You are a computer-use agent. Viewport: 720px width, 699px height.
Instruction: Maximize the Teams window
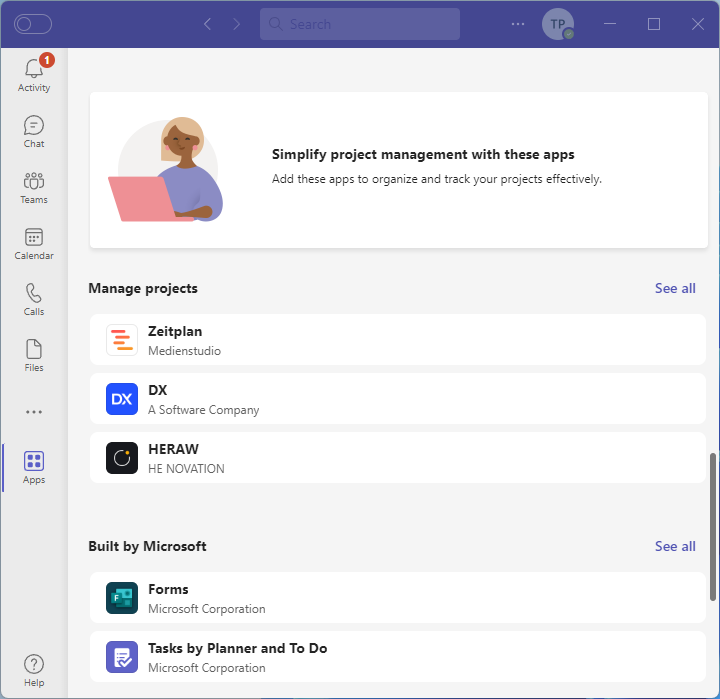pyautogui.click(x=654, y=24)
